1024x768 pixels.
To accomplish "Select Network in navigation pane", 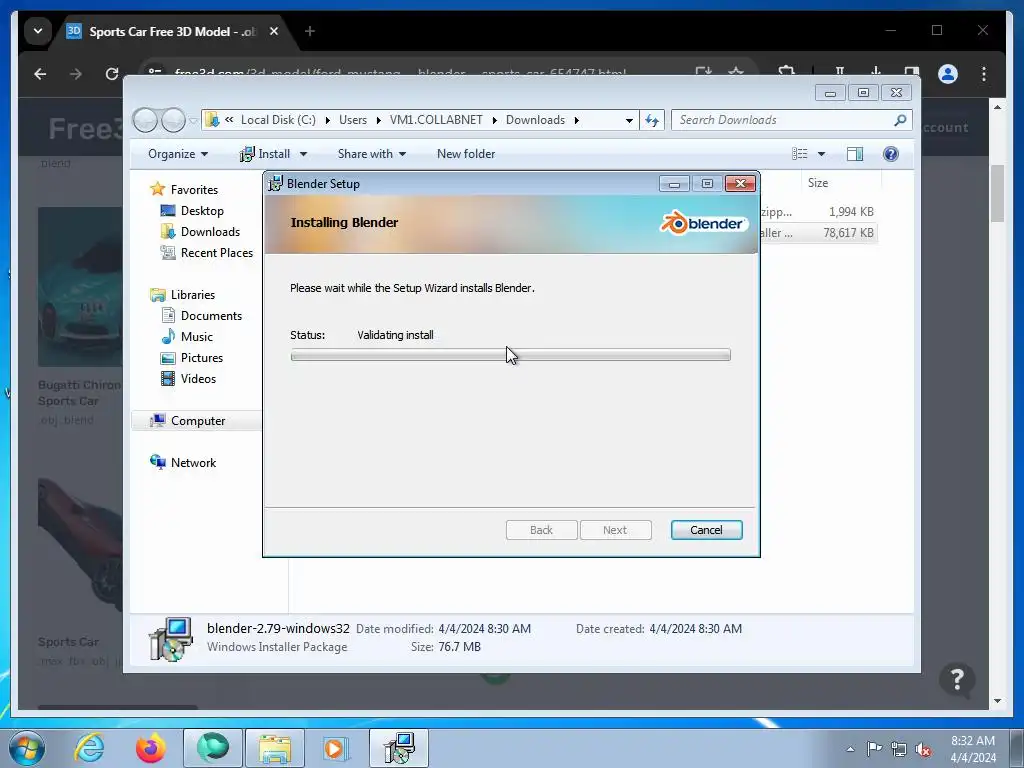I will [x=193, y=462].
